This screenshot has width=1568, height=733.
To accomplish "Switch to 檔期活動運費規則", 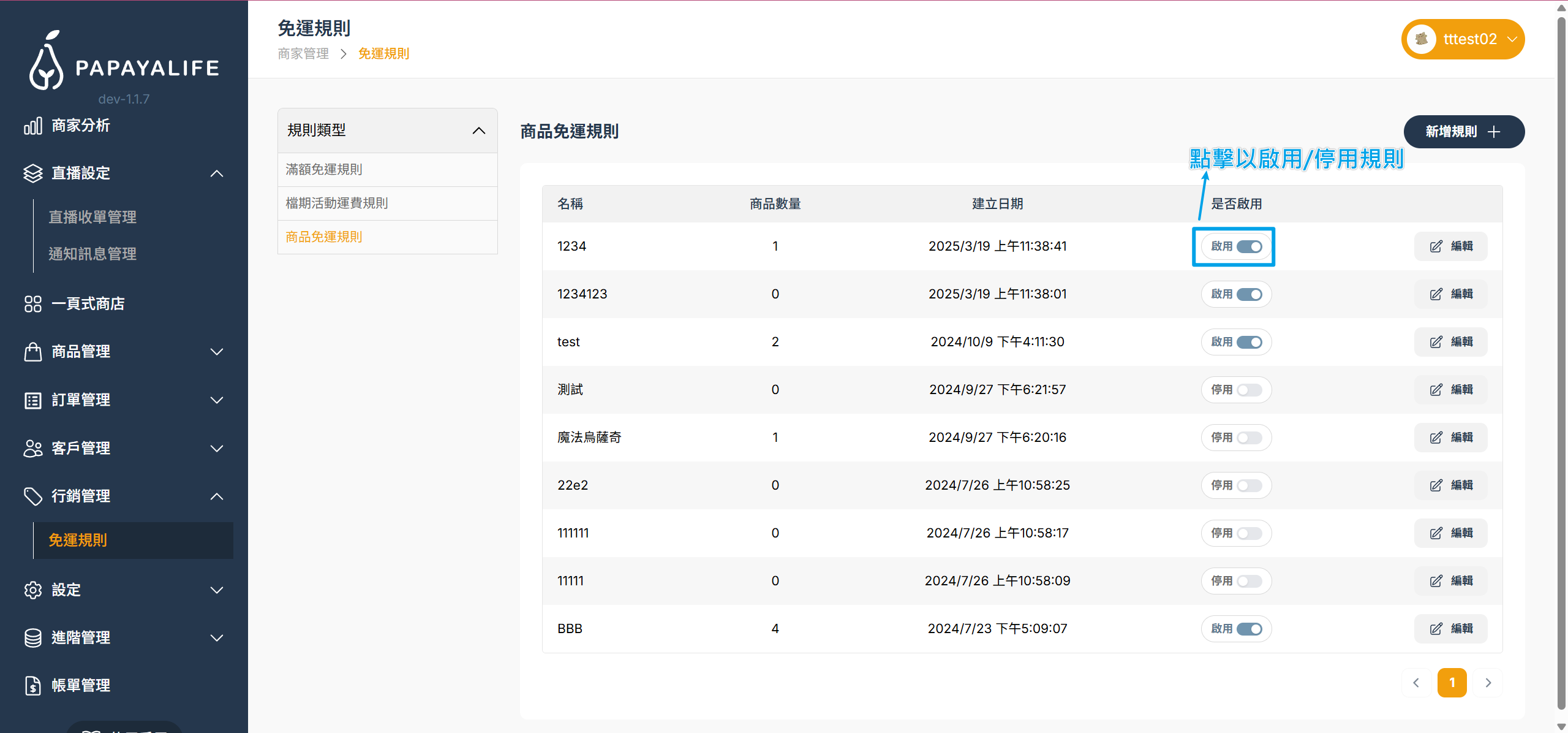I will coord(337,203).
